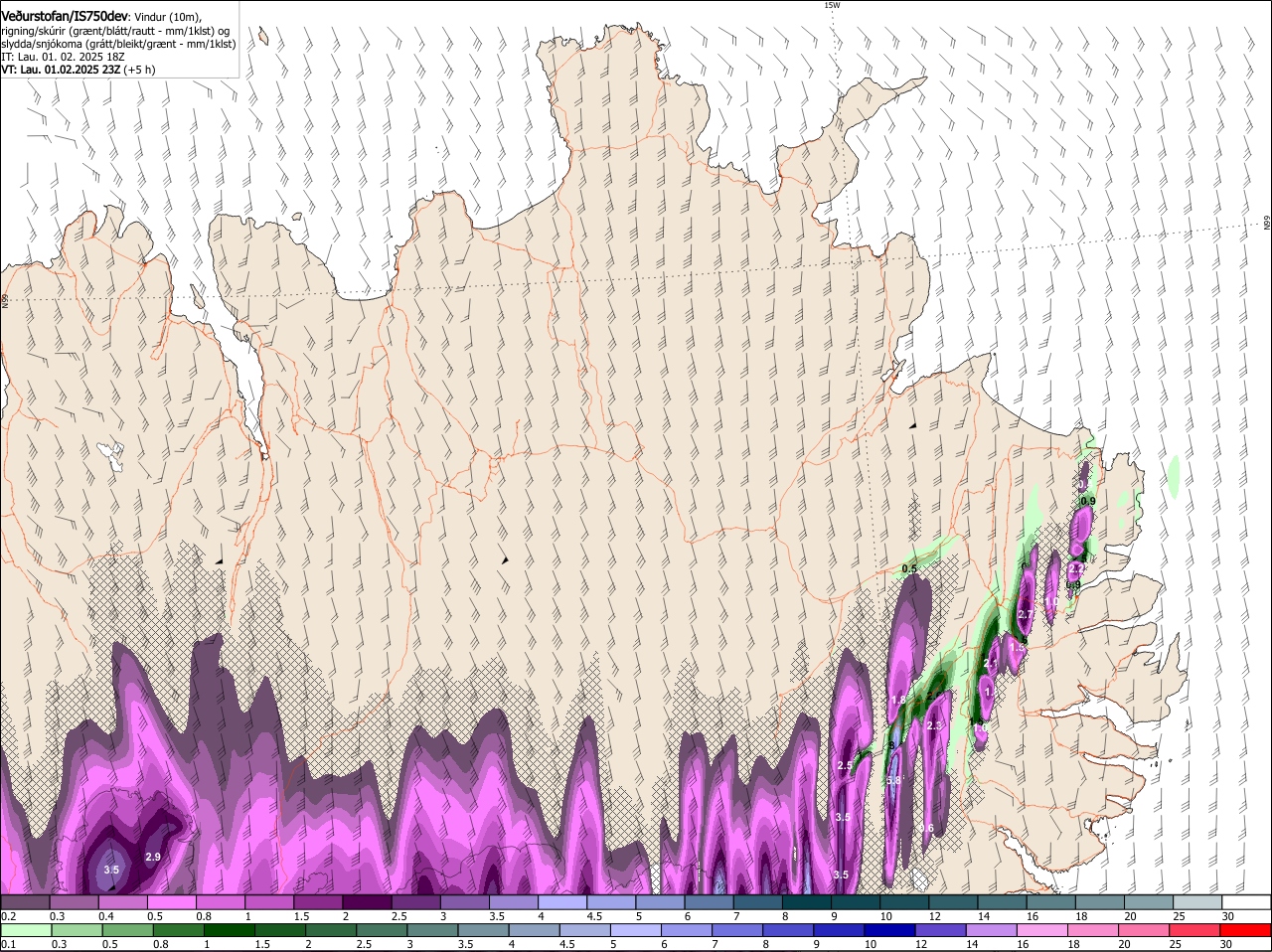Screen dimensions: 1272x952
Task: Click the black 2.6 value label
Action: click(x=934, y=697)
